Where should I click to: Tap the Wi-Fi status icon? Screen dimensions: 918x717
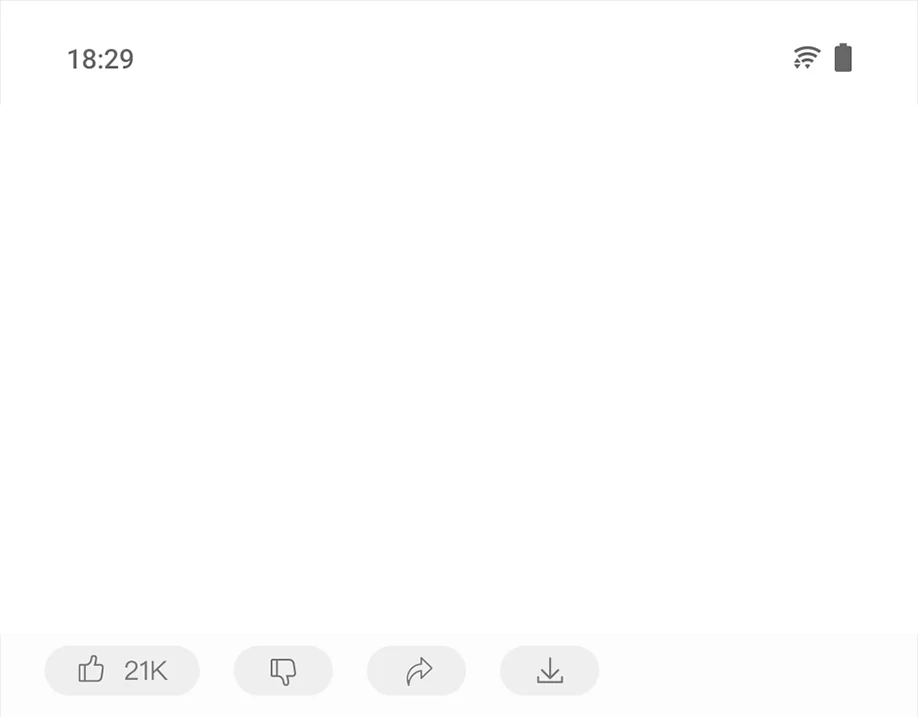807,57
